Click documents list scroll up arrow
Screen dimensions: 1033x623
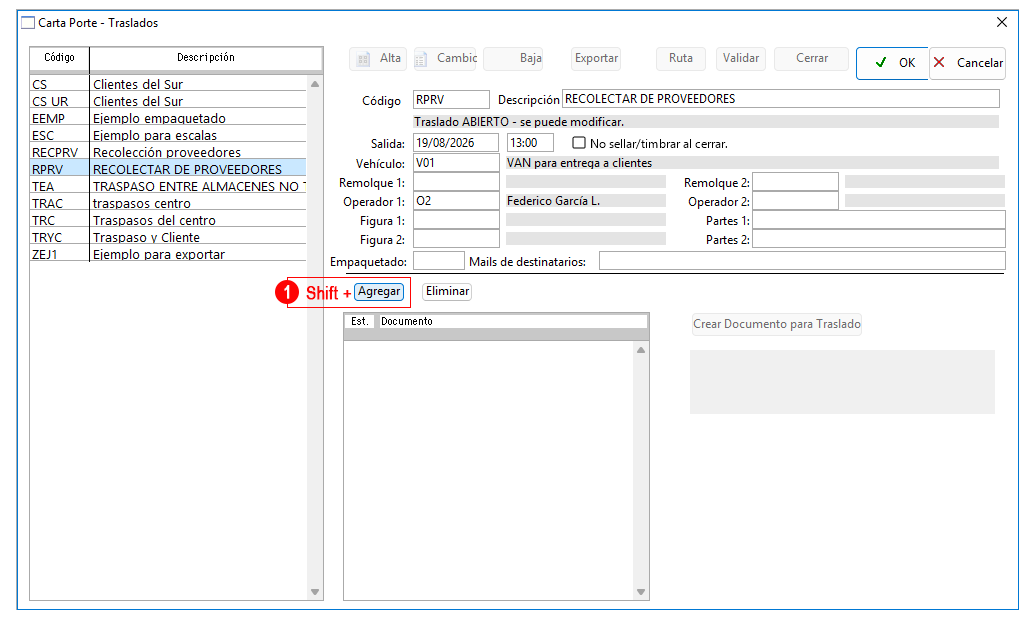click(641, 350)
